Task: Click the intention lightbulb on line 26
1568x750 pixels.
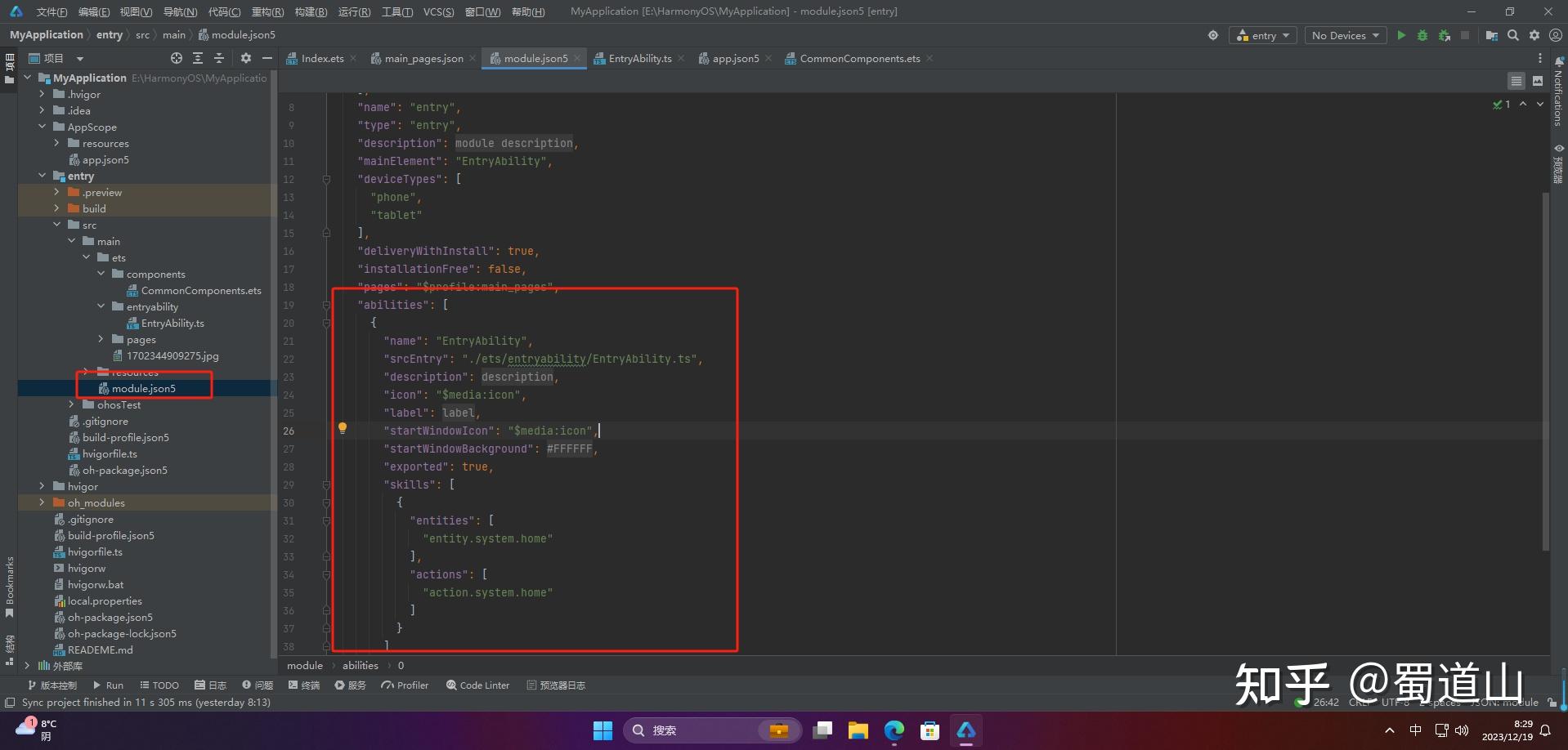Action: [343, 428]
